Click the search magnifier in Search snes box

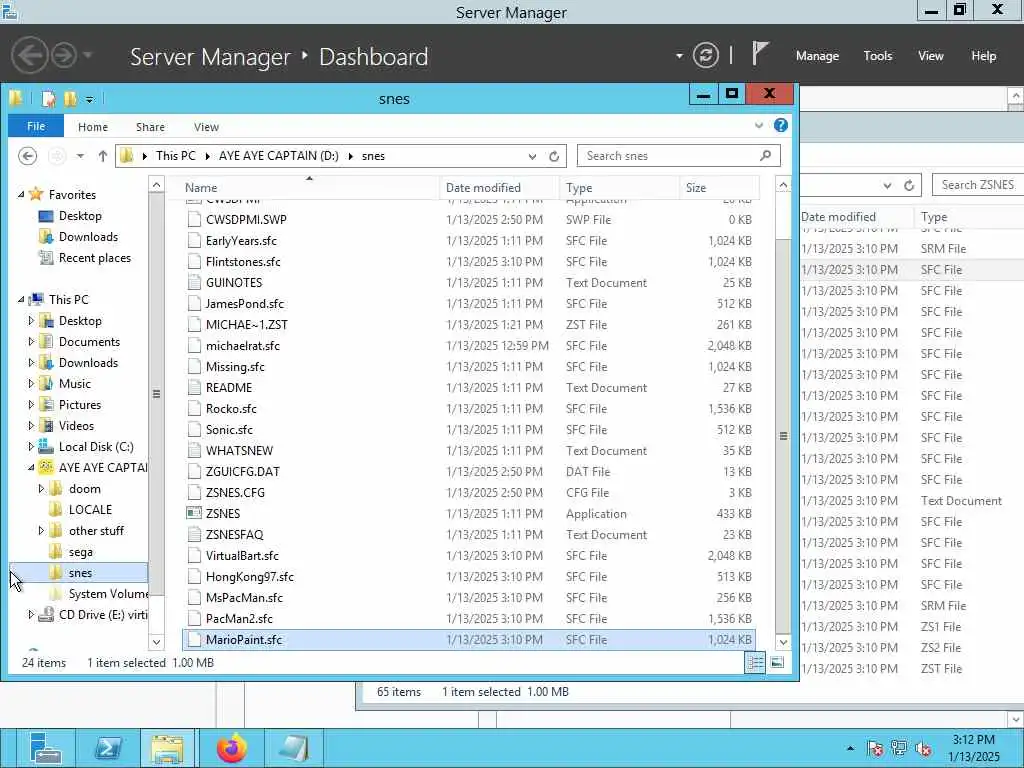765,155
